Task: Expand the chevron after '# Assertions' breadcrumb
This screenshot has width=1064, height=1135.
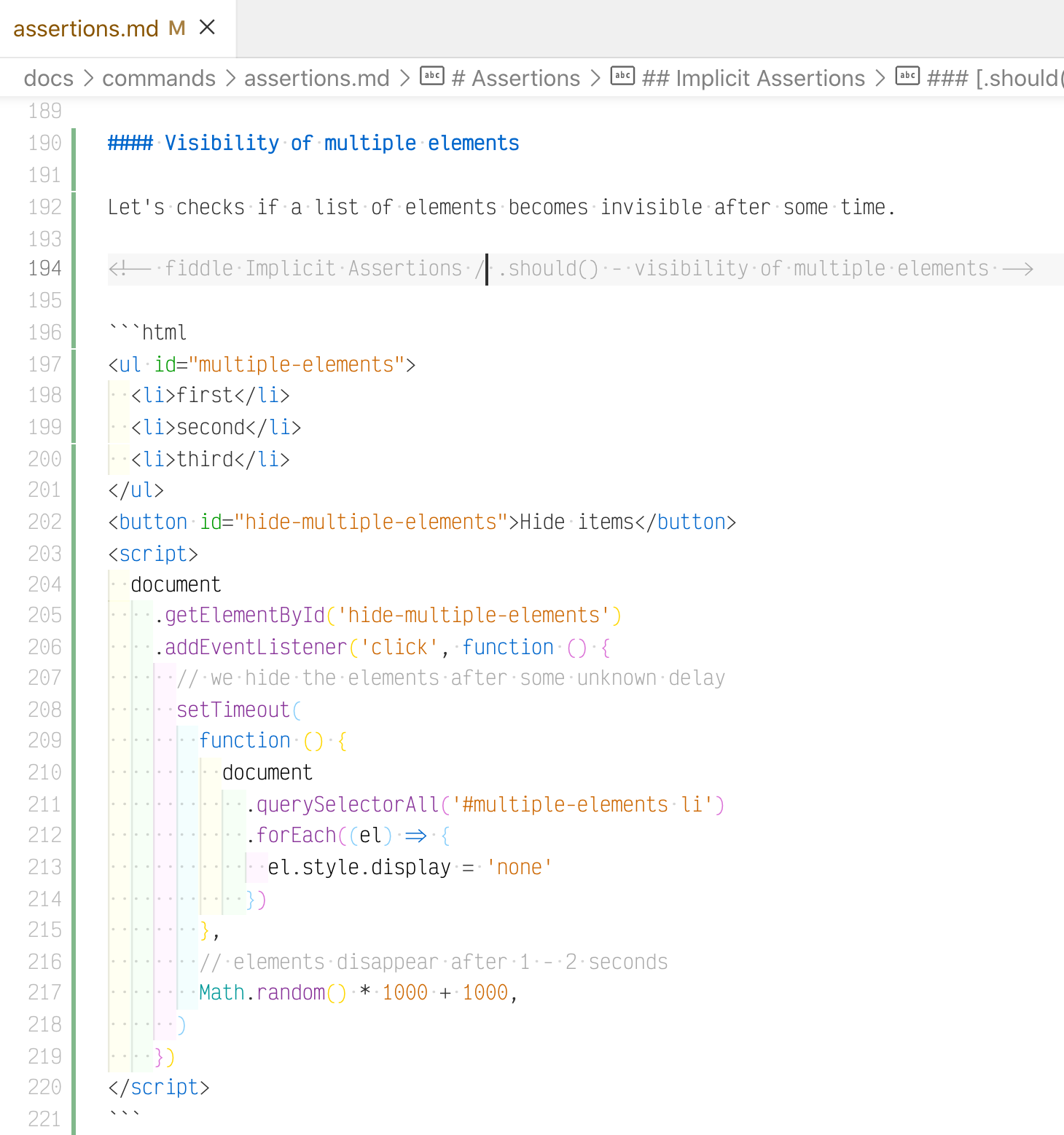Action: [595, 78]
